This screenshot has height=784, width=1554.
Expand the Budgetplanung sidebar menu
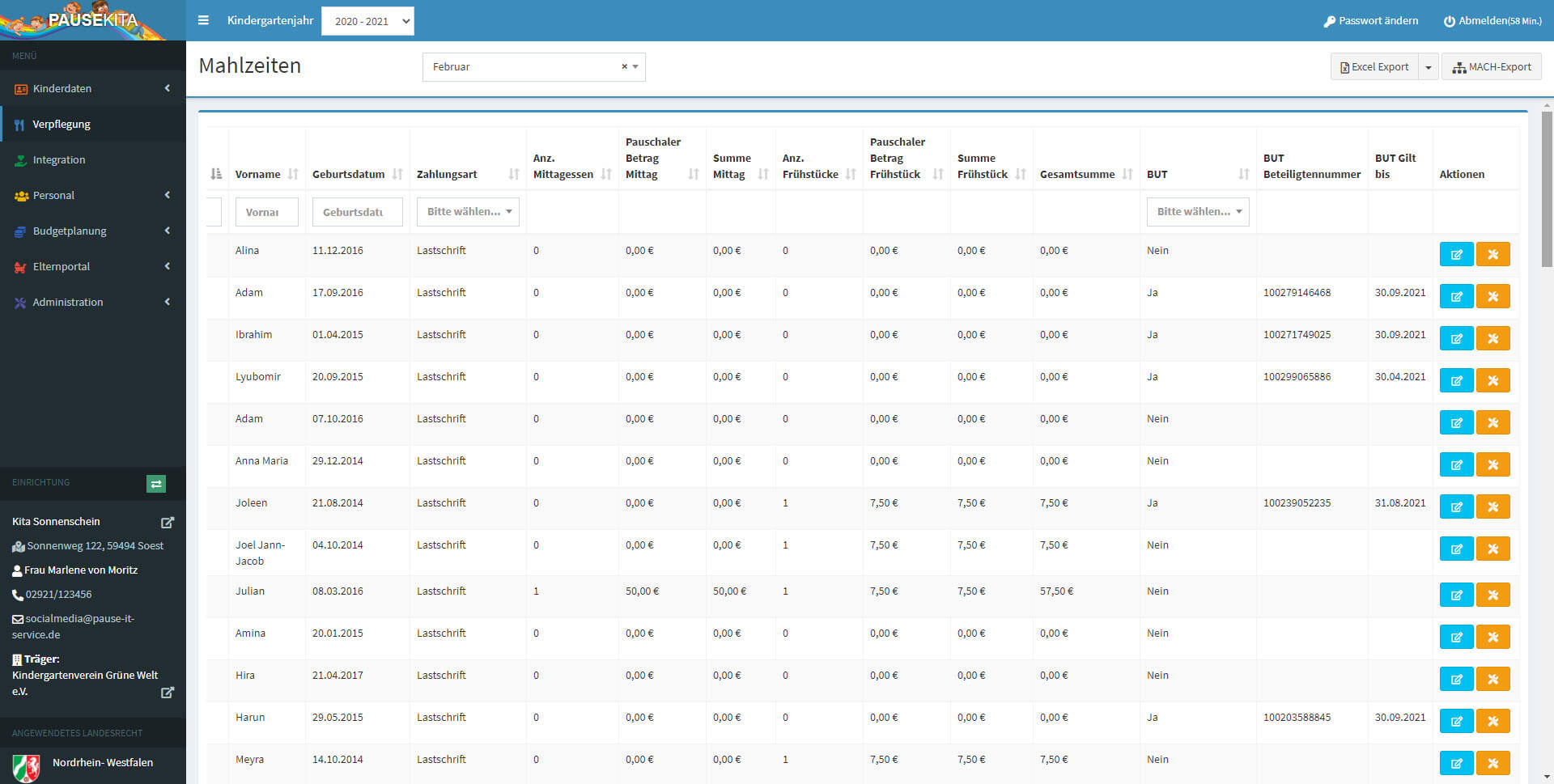click(x=70, y=231)
